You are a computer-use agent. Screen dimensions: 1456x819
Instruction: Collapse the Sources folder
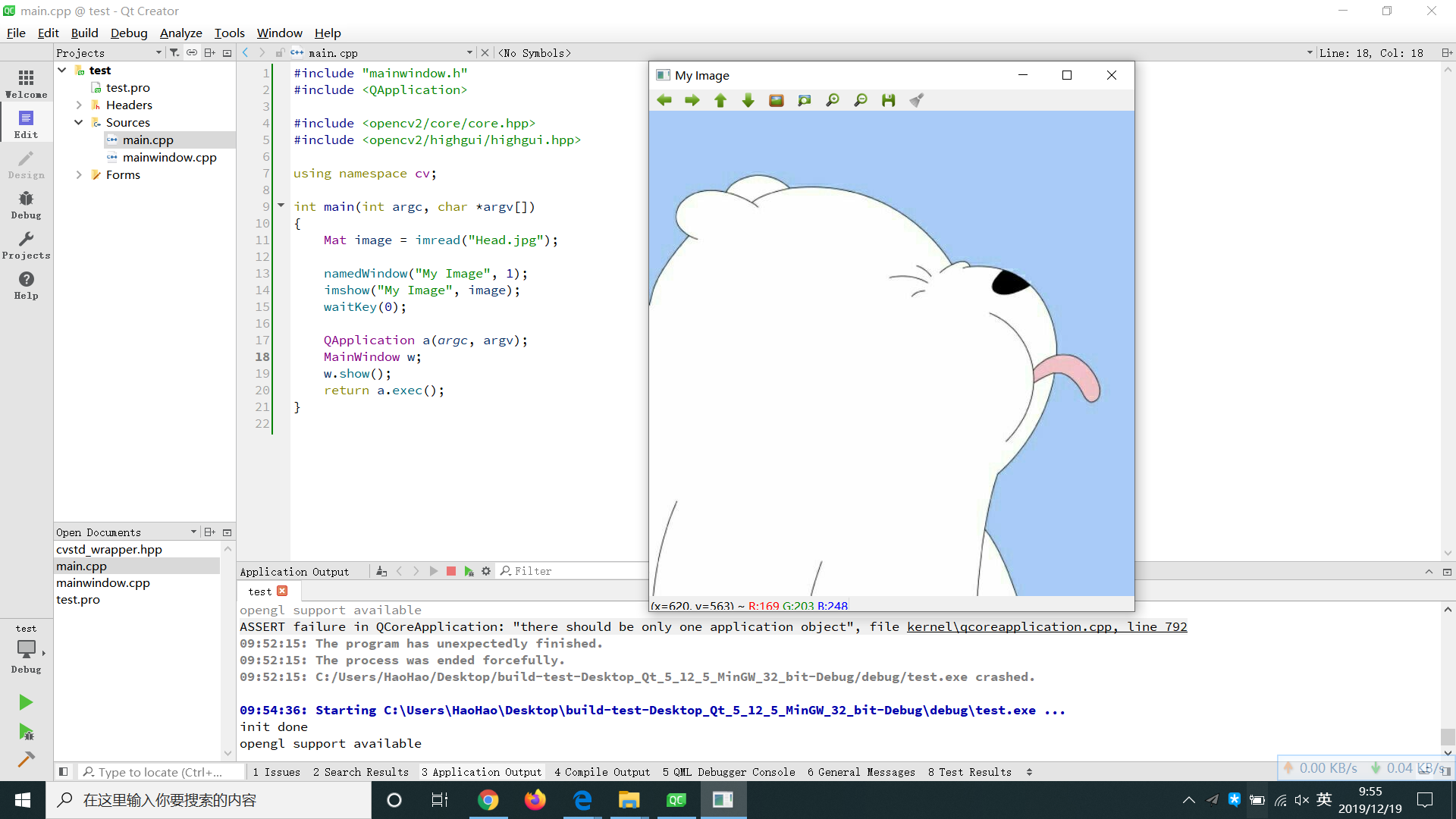pyautogui.click(x=79, y=122)
